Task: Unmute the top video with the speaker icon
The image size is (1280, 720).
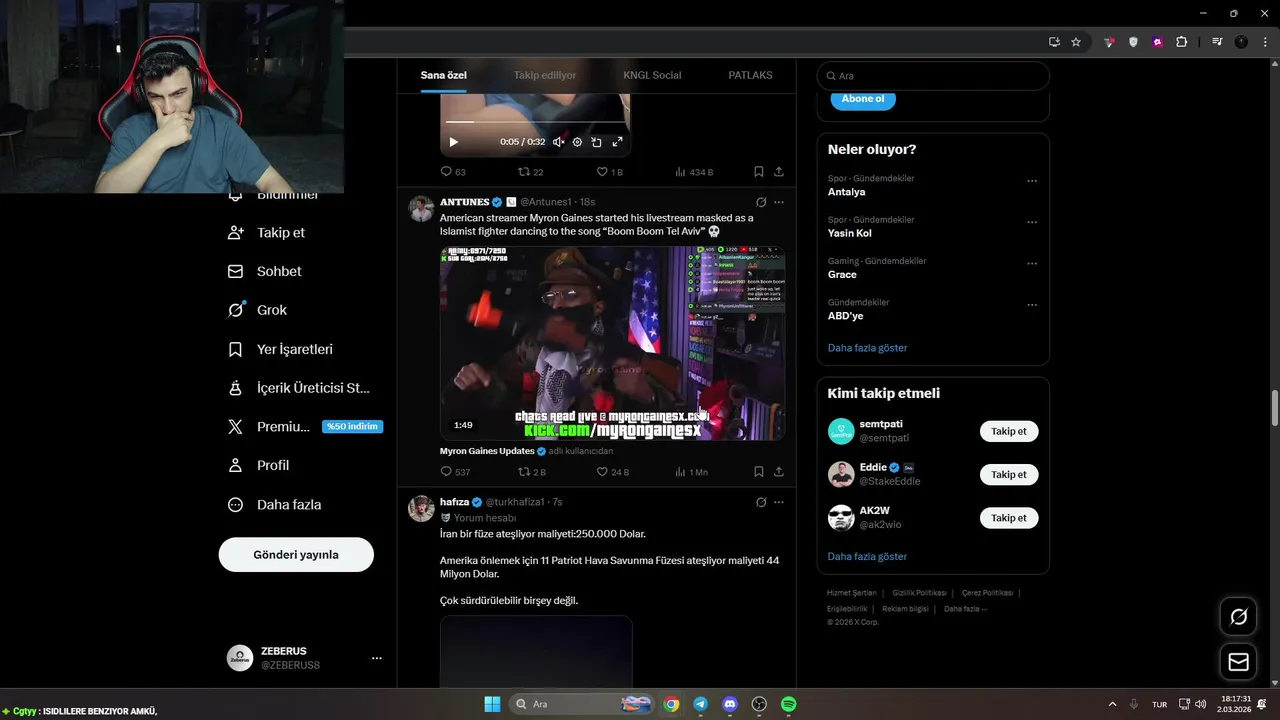Action: pyautogui.click(x=558, y=142)
